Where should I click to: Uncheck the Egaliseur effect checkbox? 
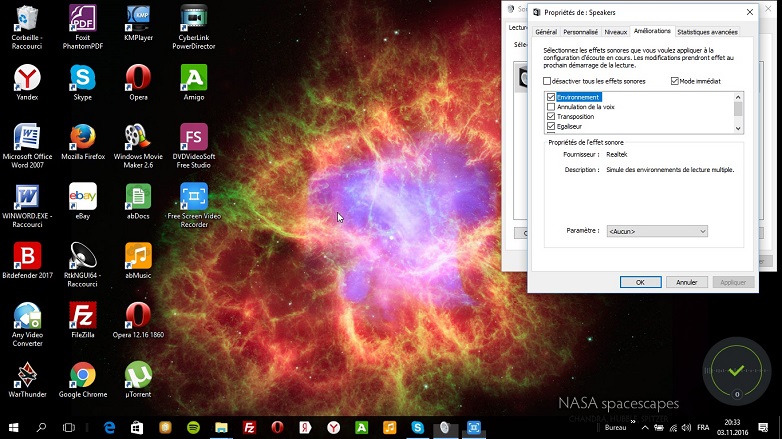tap(551, 126)
